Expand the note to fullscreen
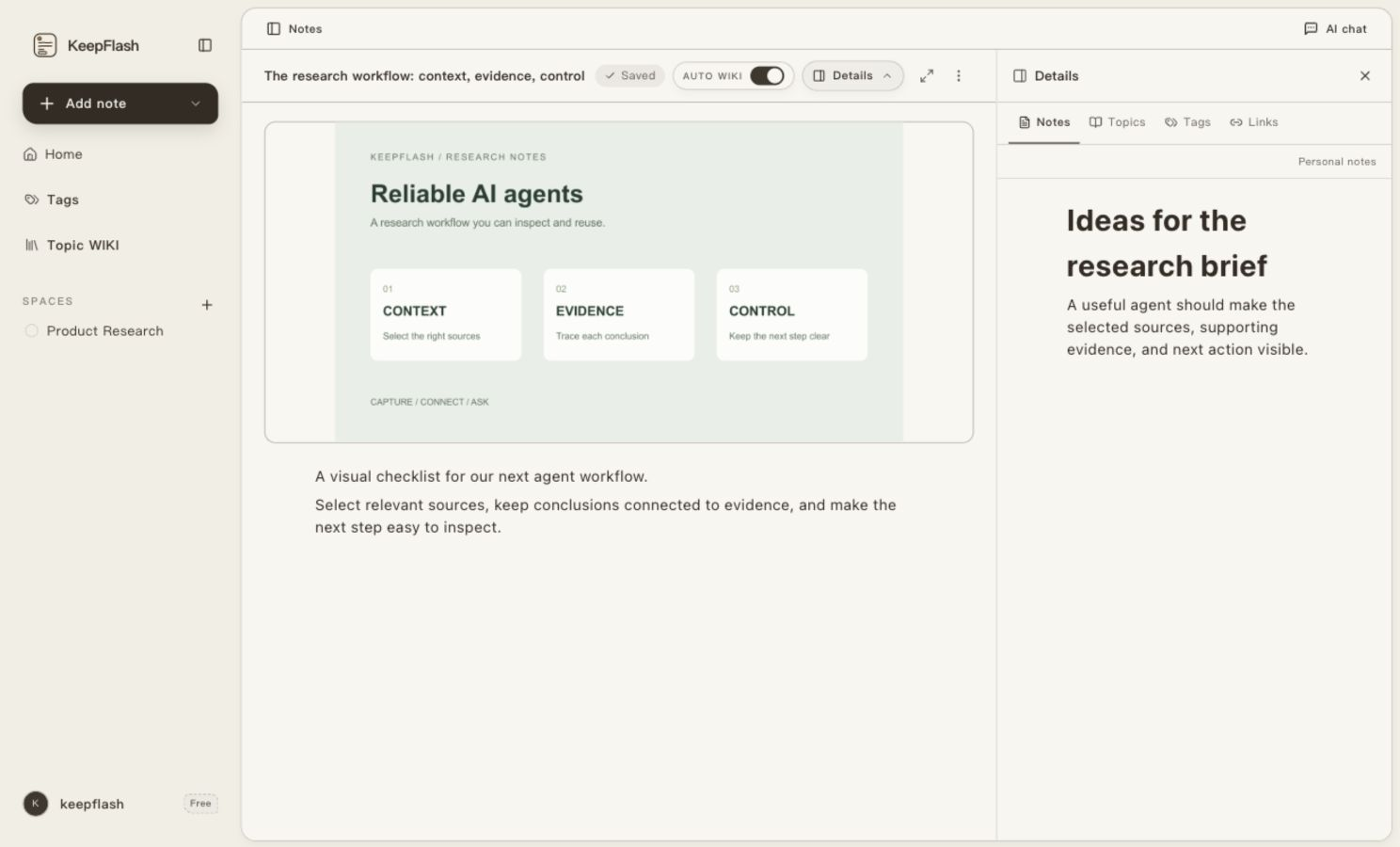1400x847 pixels. (927, 76)
